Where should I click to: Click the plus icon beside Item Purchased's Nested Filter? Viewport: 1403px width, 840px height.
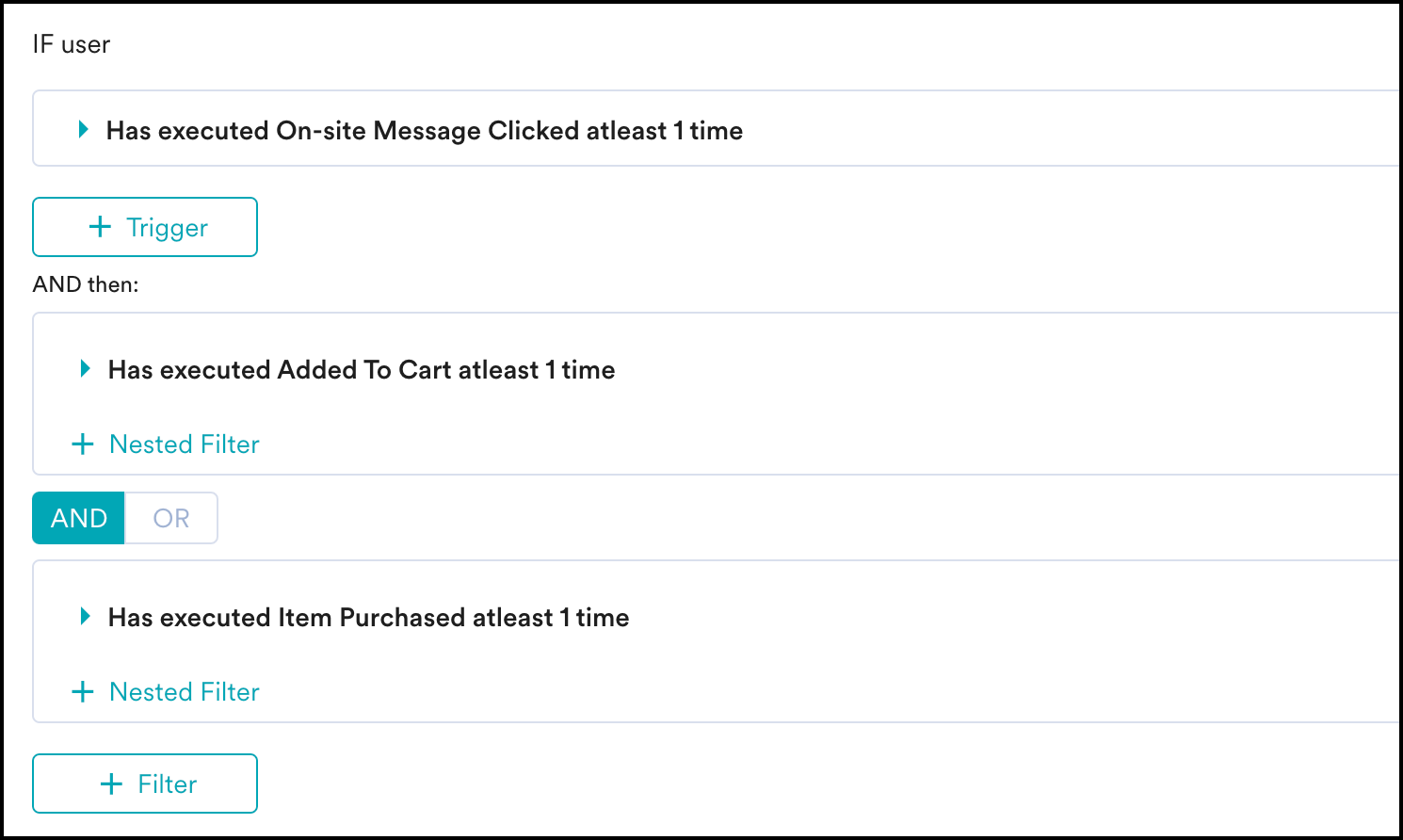tap(83, 692)
